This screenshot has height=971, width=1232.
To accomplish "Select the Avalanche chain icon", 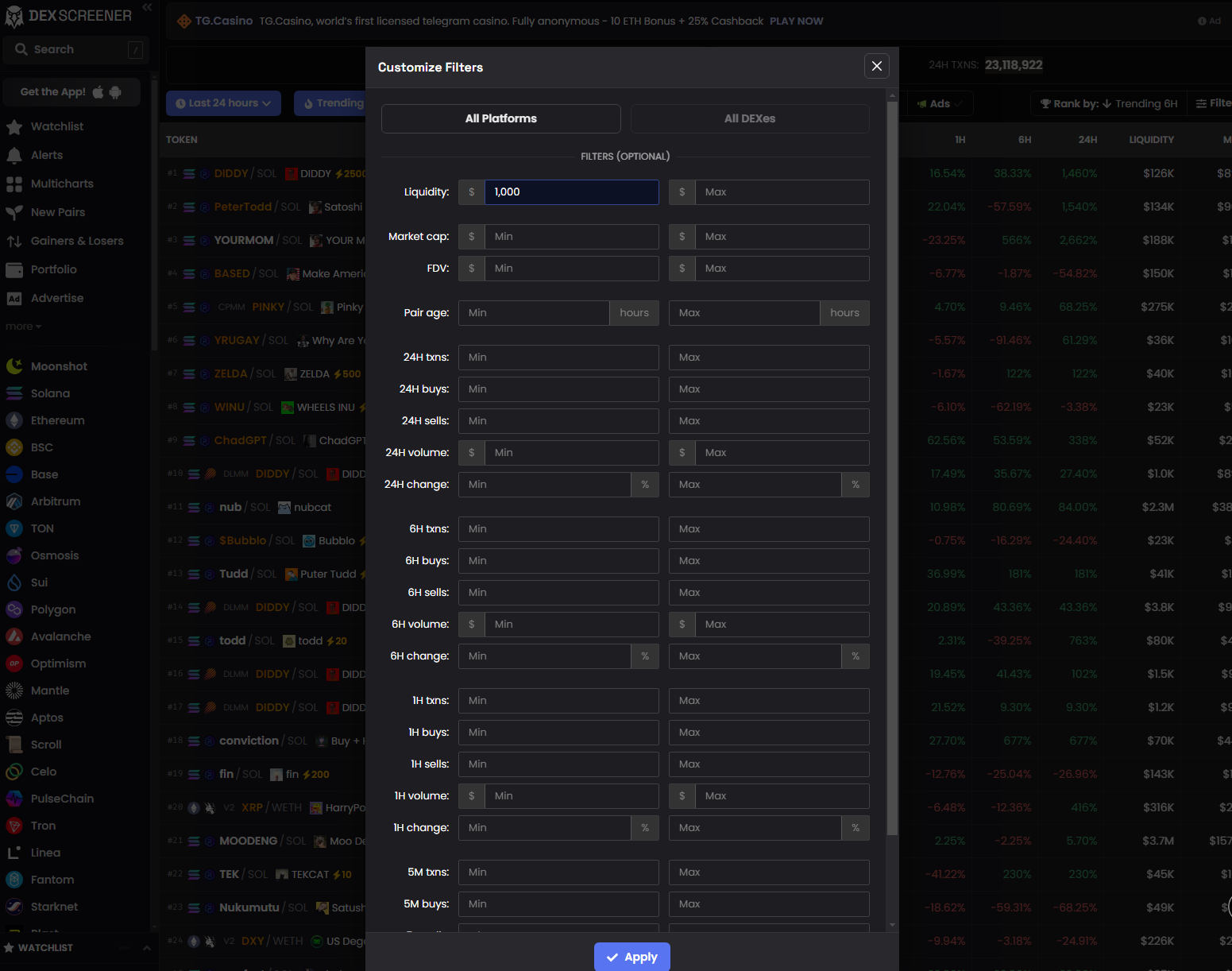I will [x=14, y=636].
